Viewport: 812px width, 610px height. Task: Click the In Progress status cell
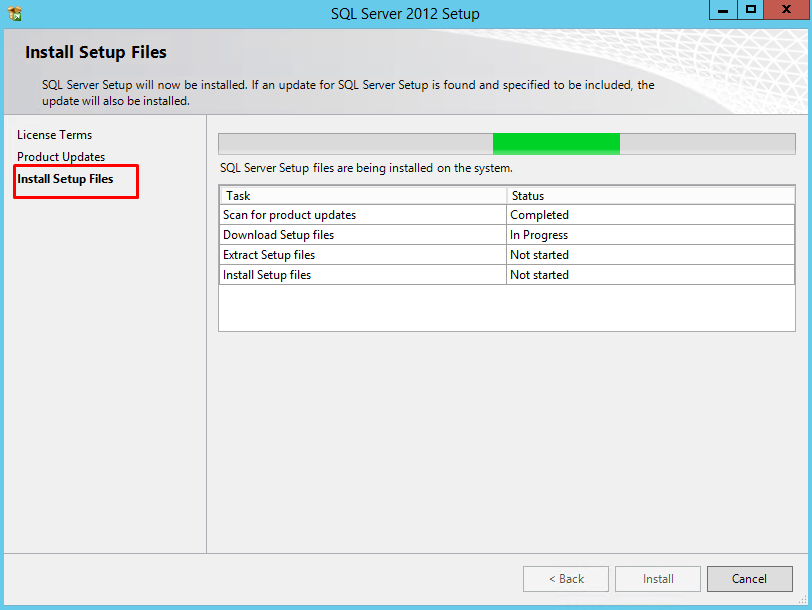coord(539,235)
